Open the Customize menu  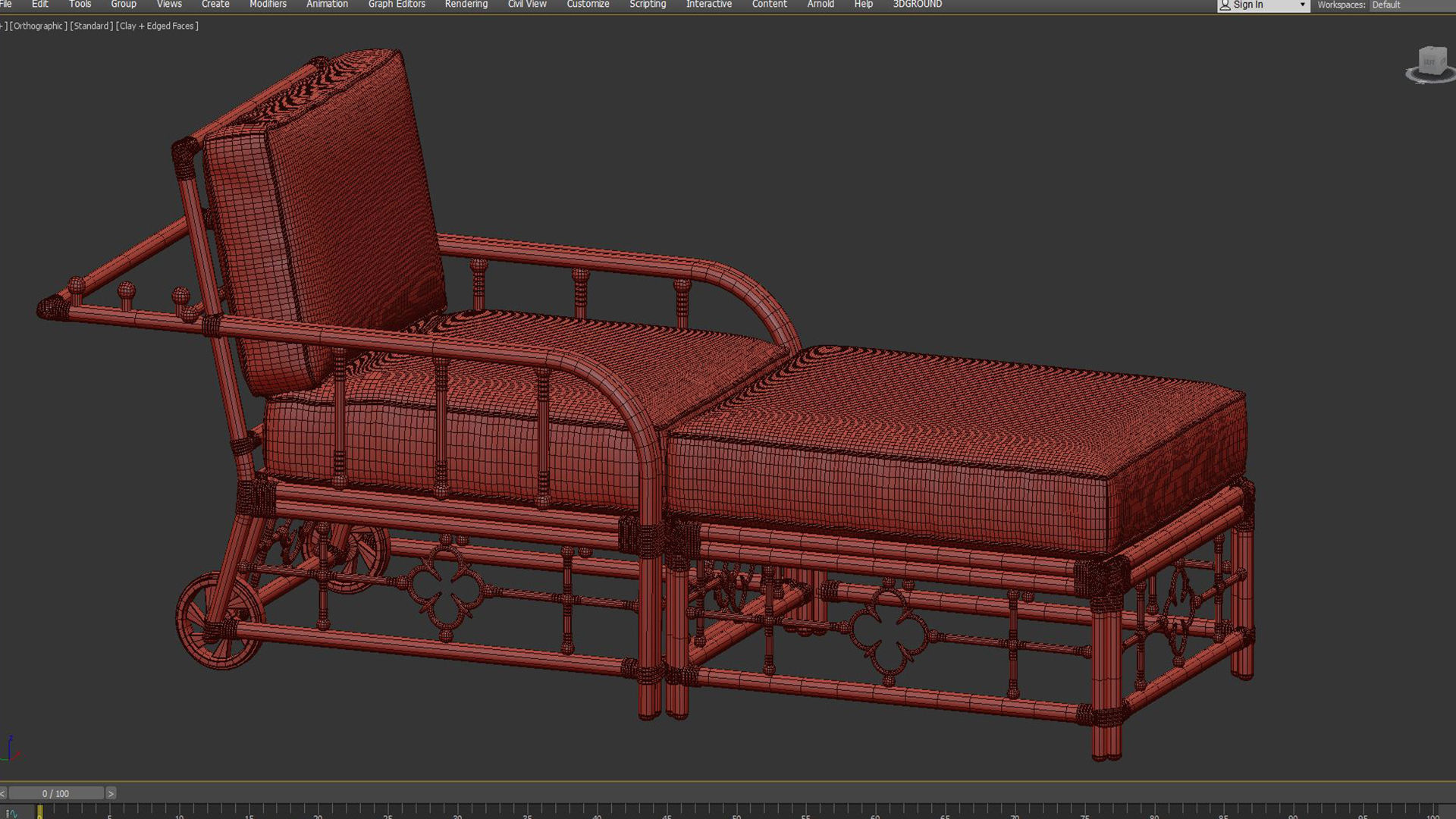click(588, 5)
